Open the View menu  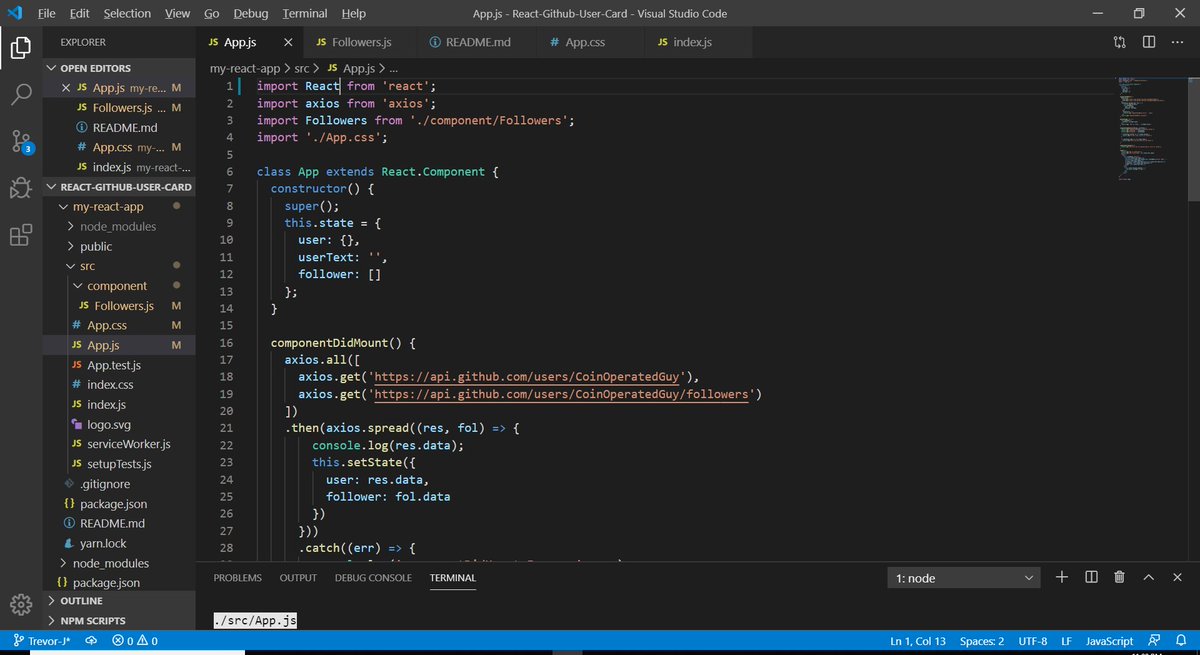point(177,13)
